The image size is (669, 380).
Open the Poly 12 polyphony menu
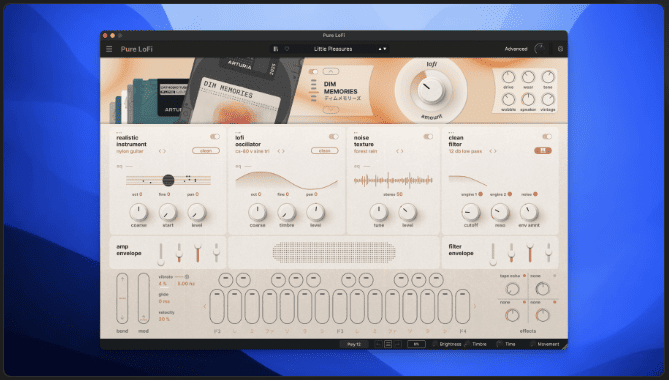point(354,344)
